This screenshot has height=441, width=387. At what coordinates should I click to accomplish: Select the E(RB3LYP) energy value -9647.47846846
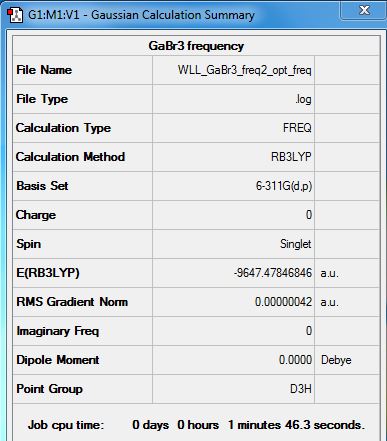point(273,273)
